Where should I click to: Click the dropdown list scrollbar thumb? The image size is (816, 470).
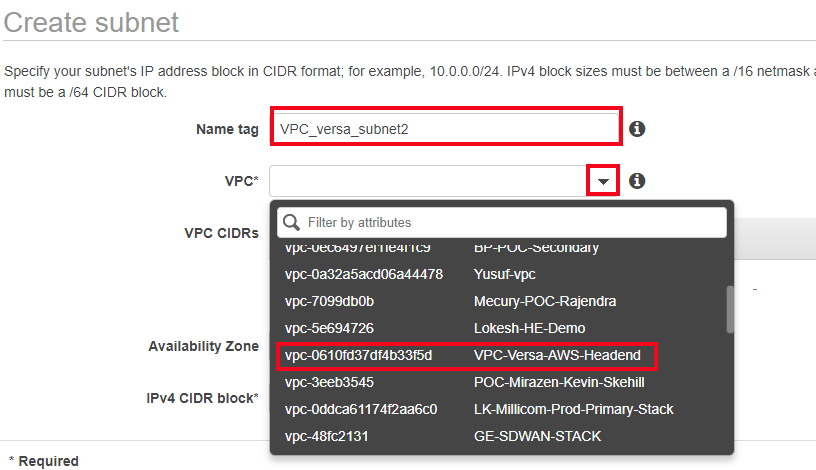coord(730,309)
